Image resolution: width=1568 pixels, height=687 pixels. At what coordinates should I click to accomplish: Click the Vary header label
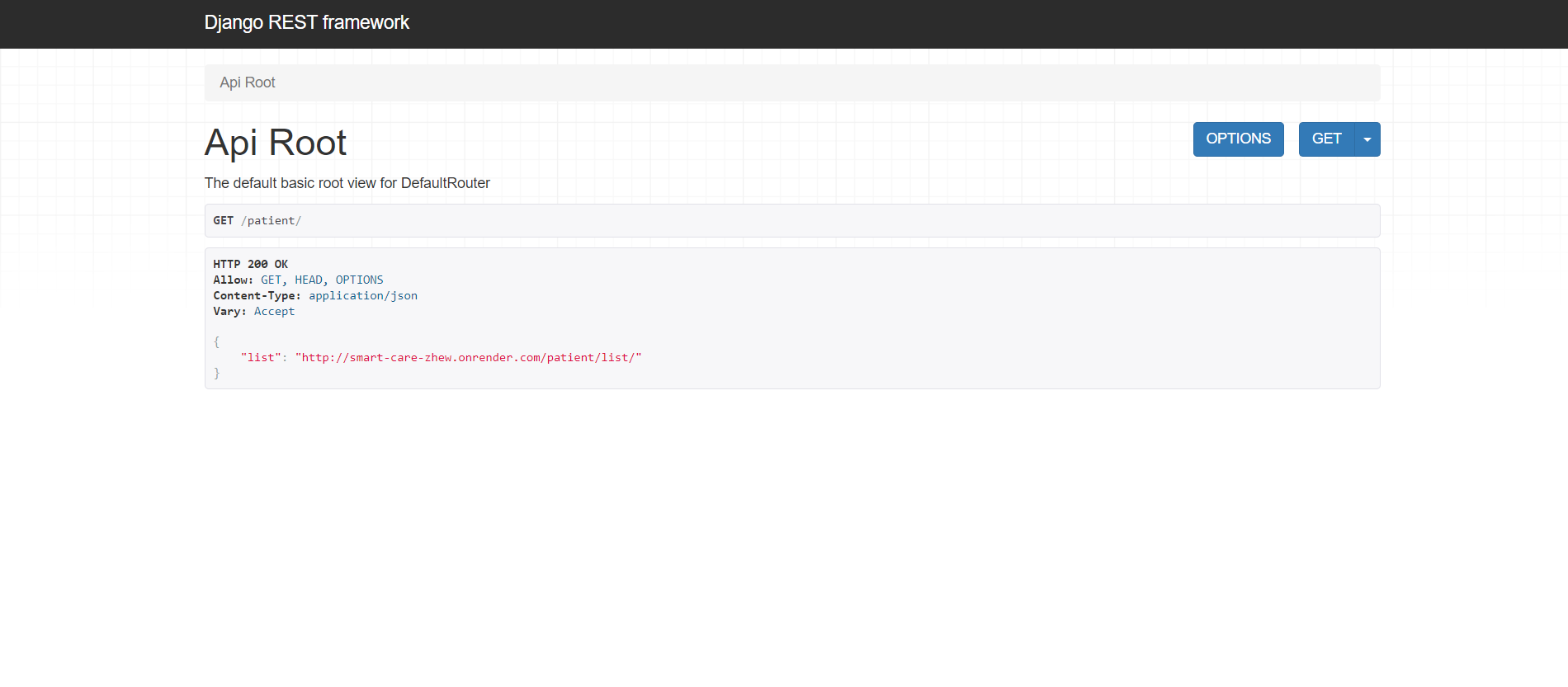click(x=229, y=312)
